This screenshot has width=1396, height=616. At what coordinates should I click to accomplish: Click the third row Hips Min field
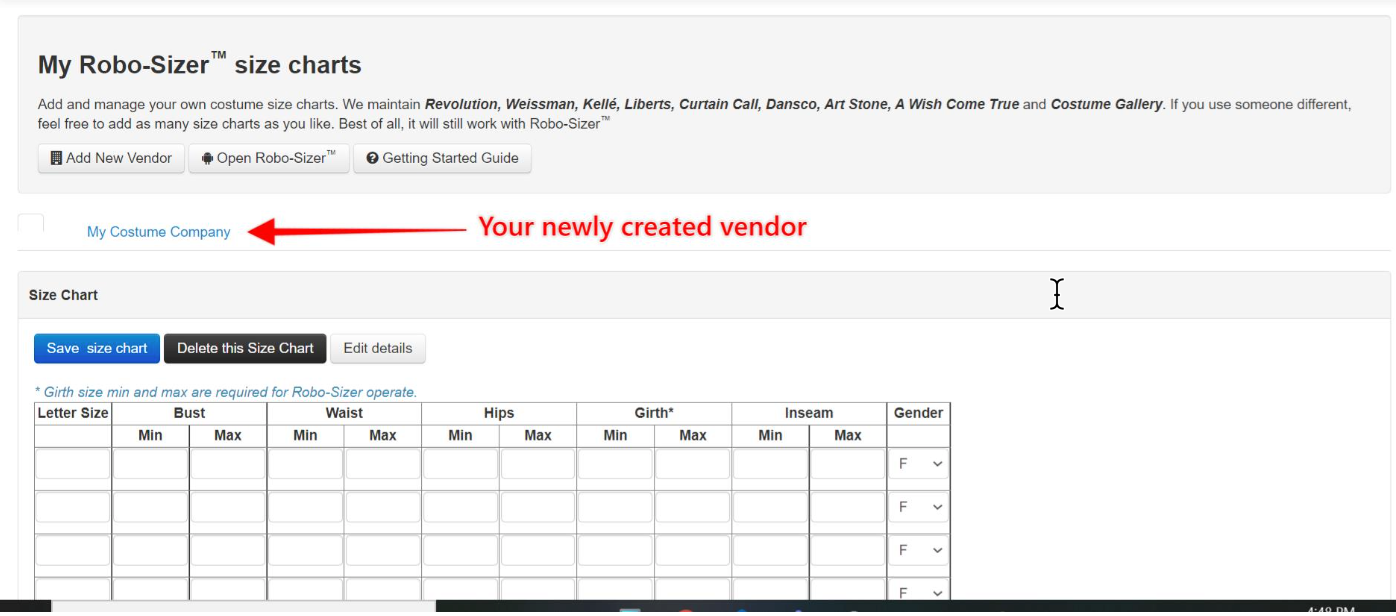(460, 550)
